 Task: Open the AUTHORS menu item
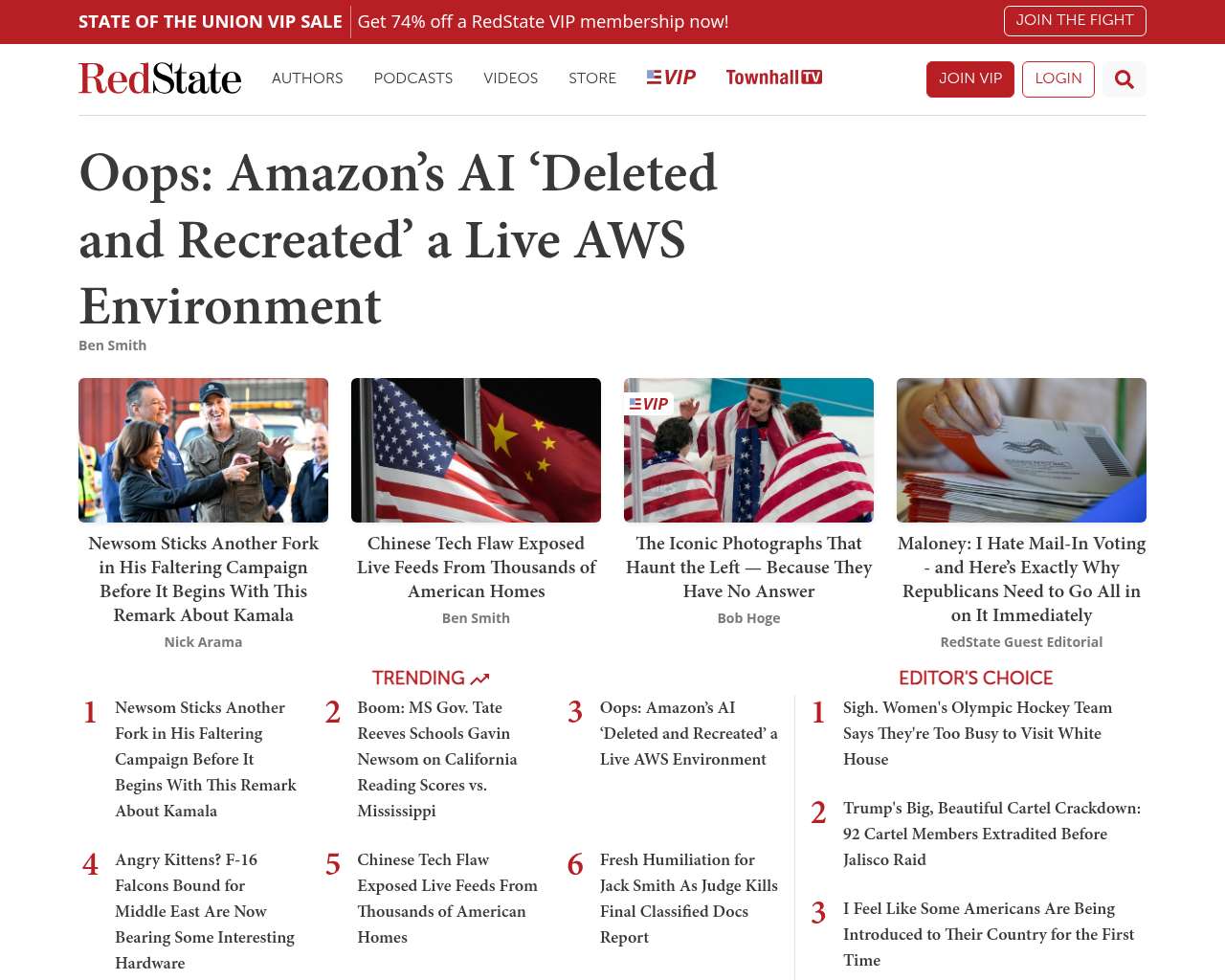pos(307,78)
